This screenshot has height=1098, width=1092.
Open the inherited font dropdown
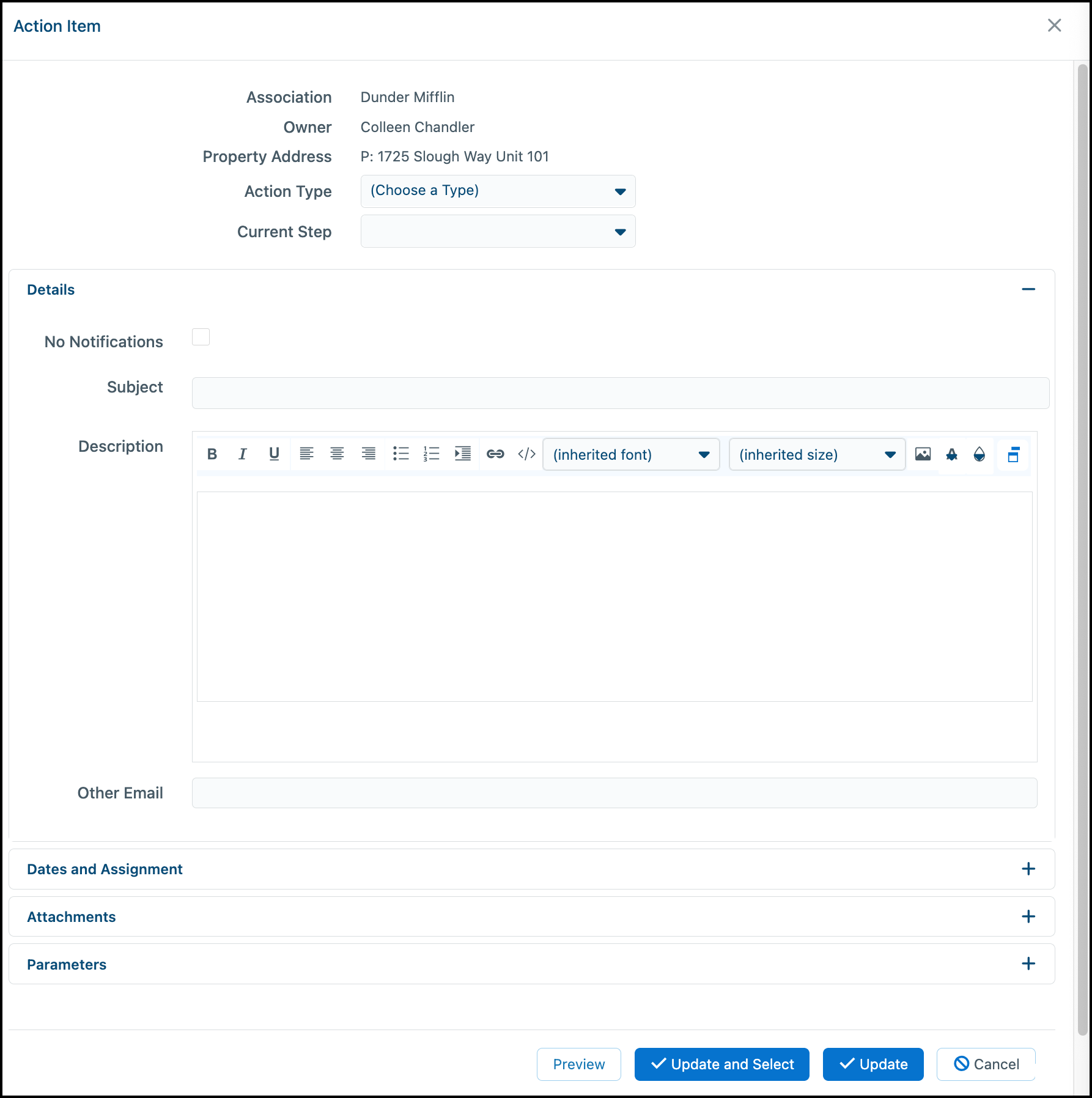[x=631, y=454]
